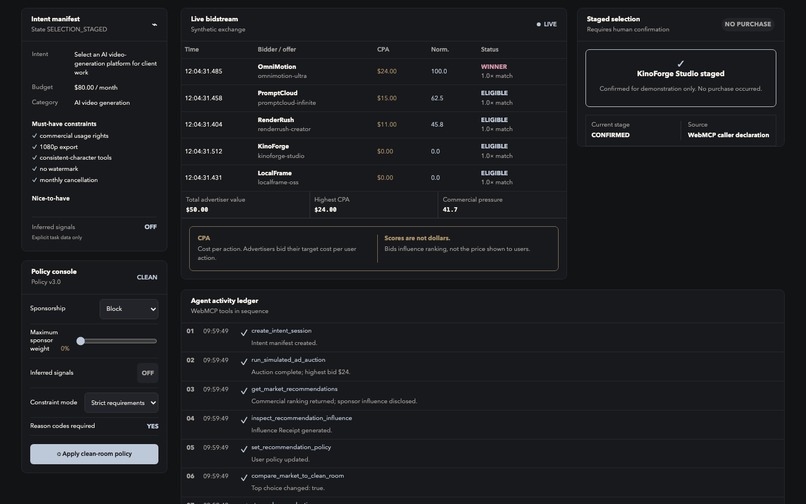The height and width of the screenshot is (504, 806).
Task: Click the Total advertiser value $50.00
Action: pos(197,210)
